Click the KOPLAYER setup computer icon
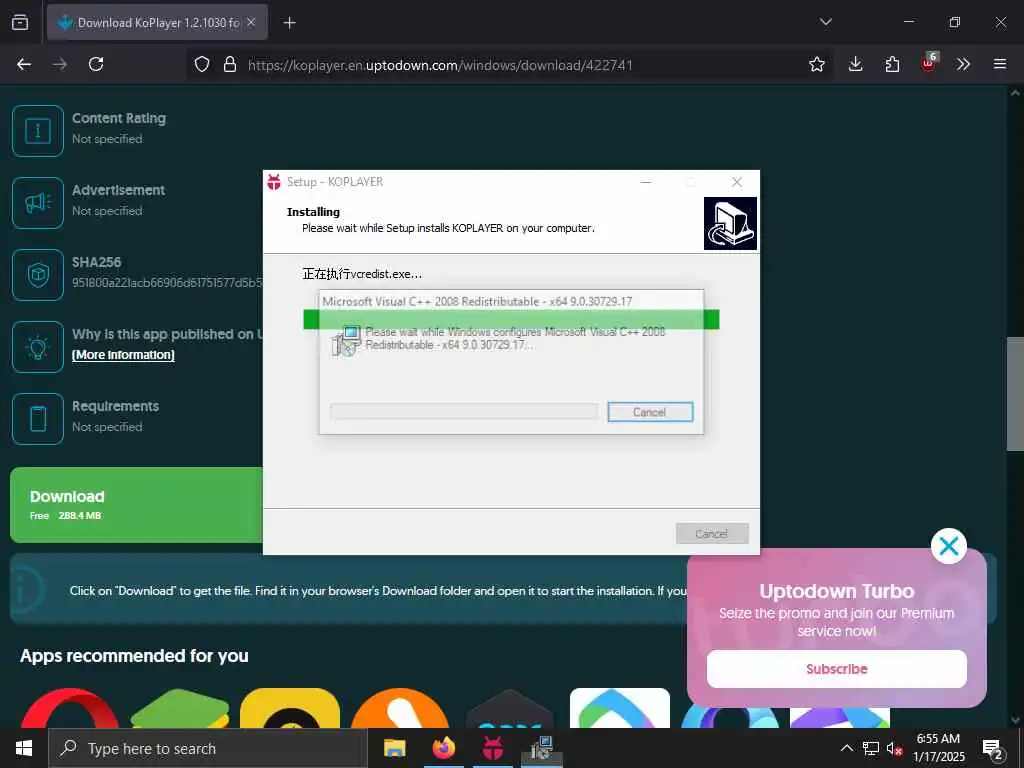 (730, 223)
